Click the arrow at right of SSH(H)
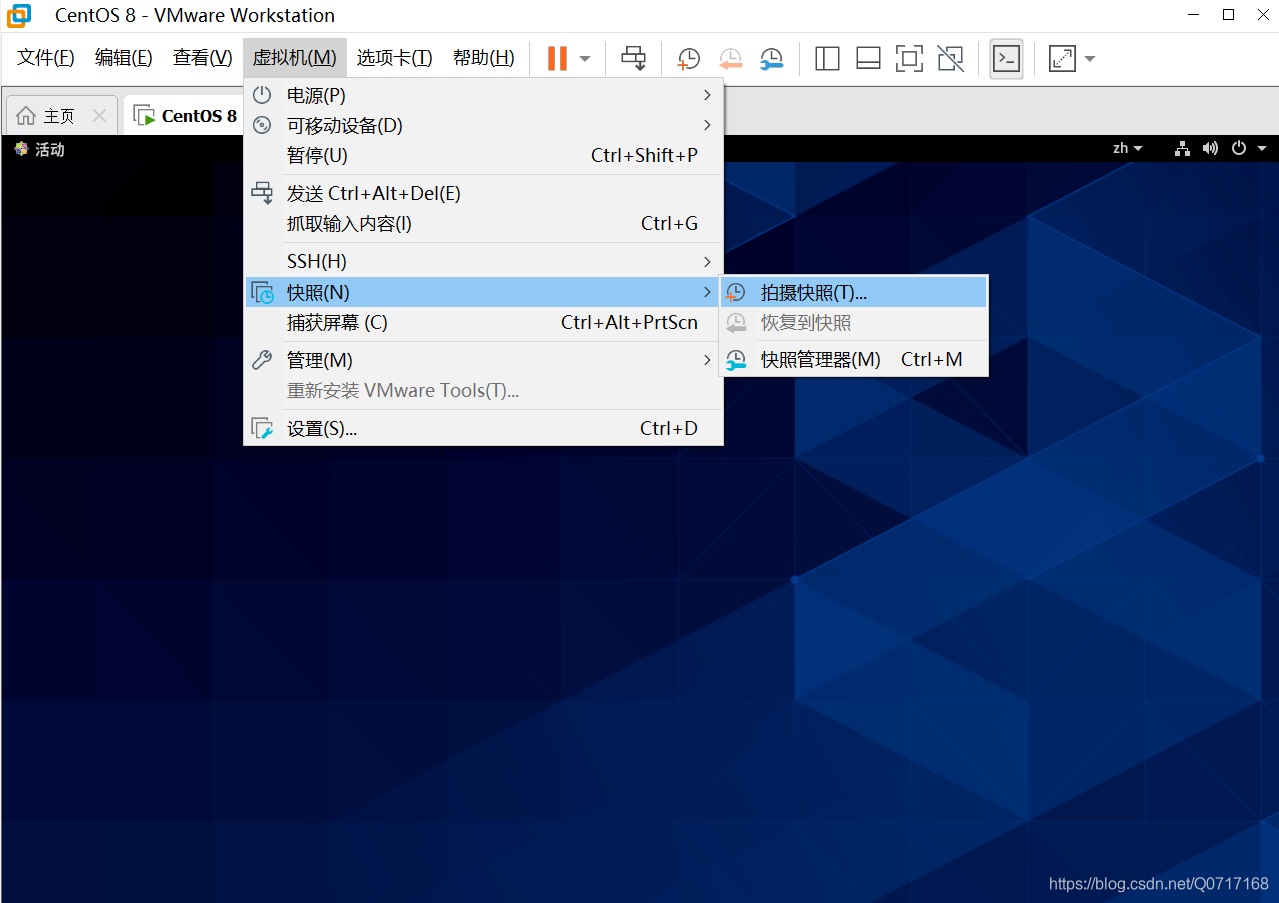The height and width of the screenshot is (903, 1279). coord(707,261)
